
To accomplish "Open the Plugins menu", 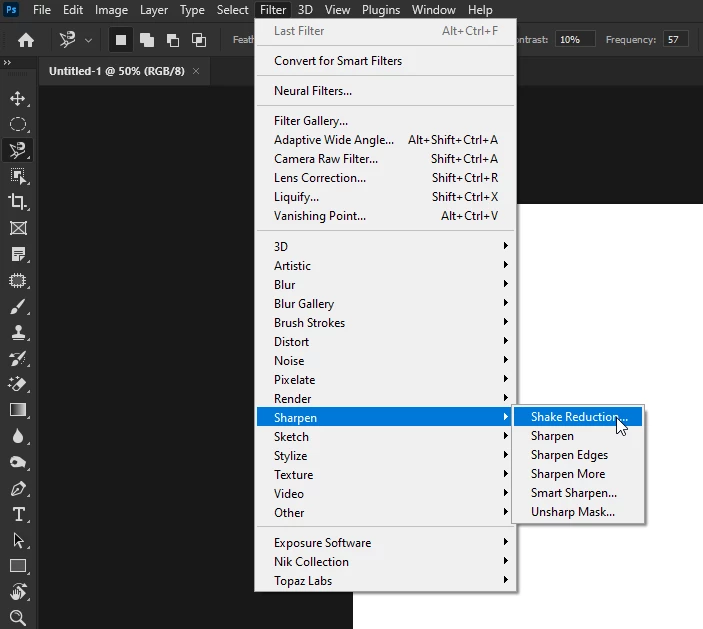I will [381, 9].
